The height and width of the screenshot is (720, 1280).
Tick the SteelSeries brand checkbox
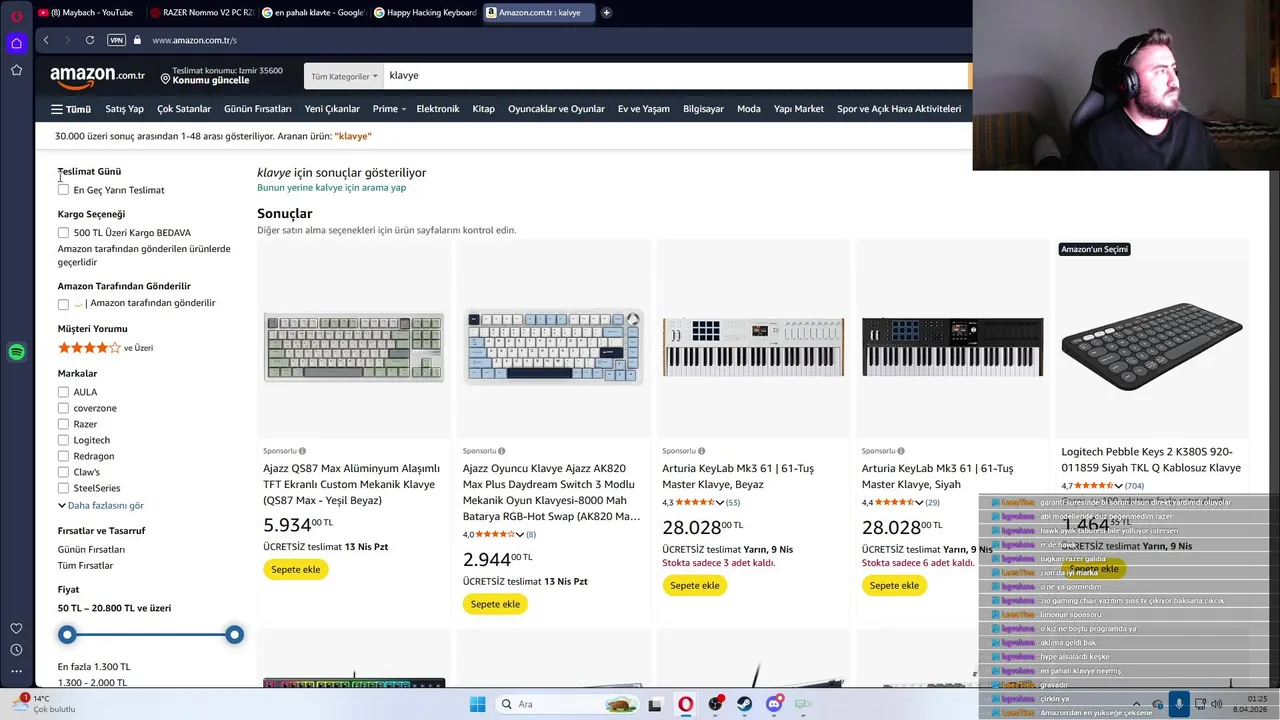pos(63,488)
